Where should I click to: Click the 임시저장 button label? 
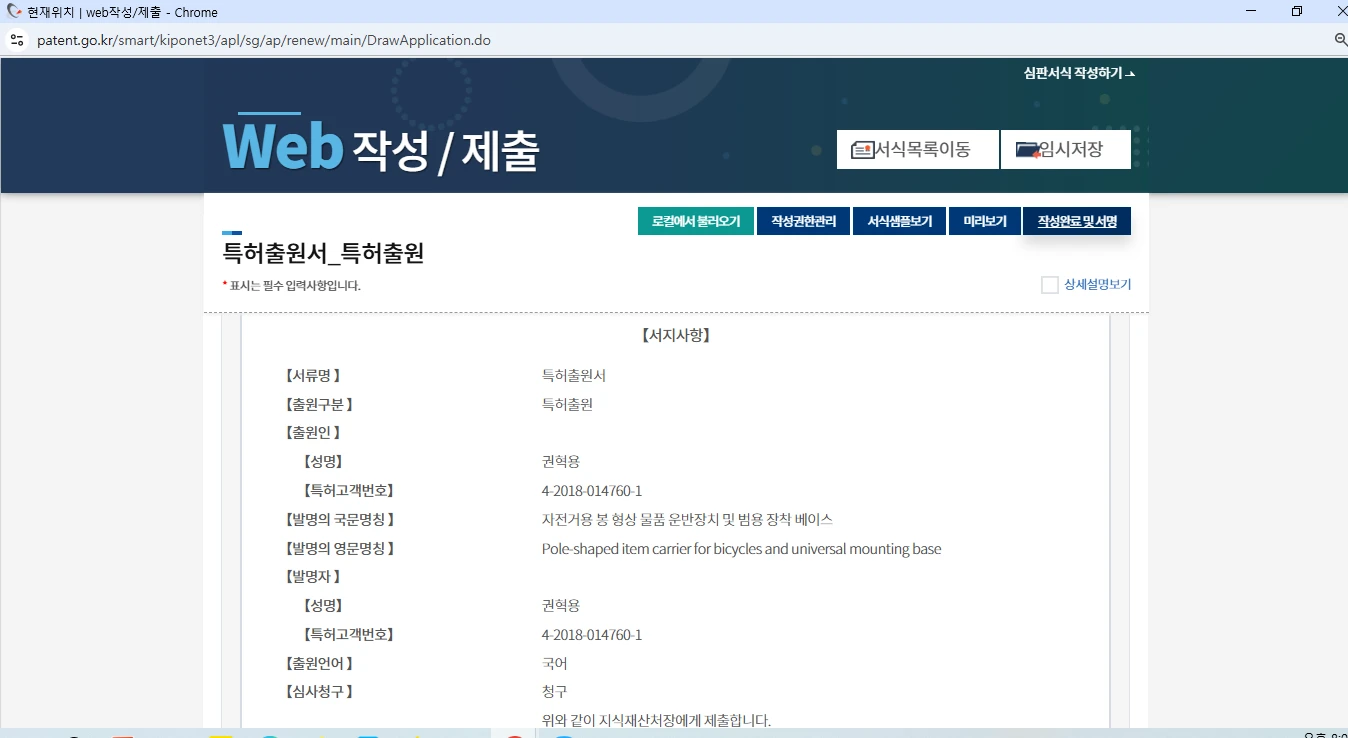[x=1071, y=150]
